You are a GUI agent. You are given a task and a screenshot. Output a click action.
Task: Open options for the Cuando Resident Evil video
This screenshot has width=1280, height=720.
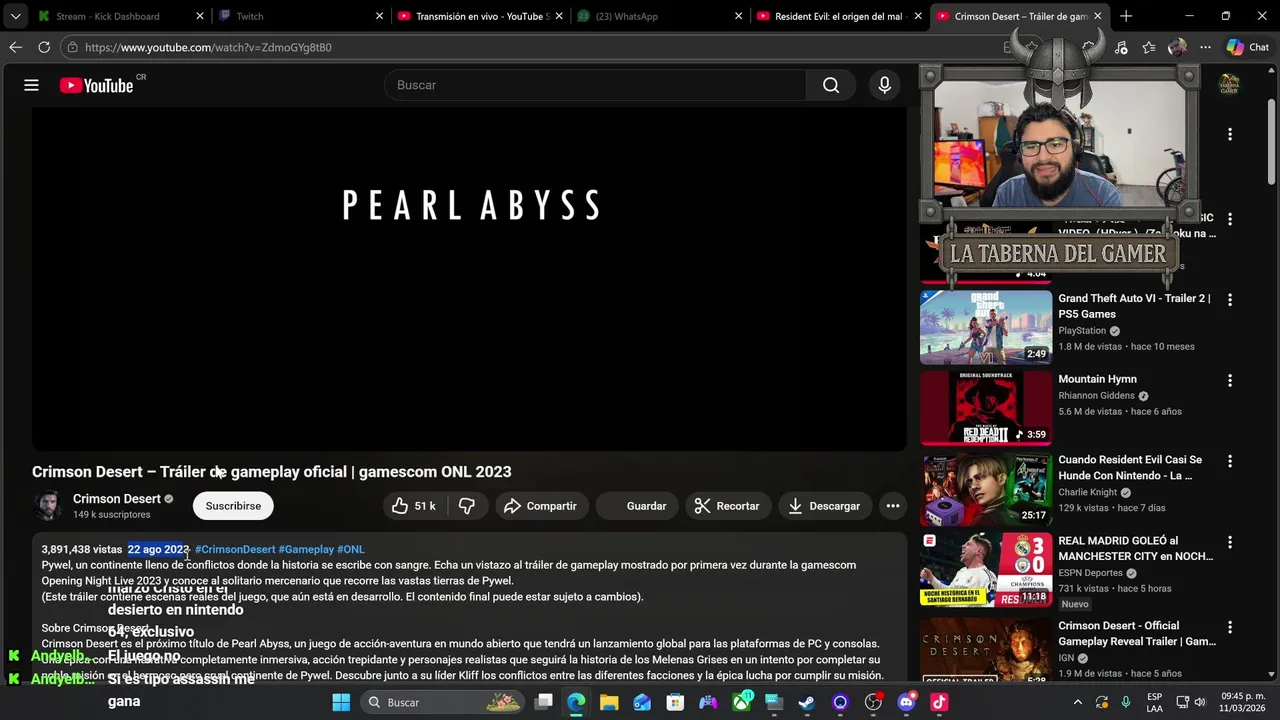(1230, 461)
